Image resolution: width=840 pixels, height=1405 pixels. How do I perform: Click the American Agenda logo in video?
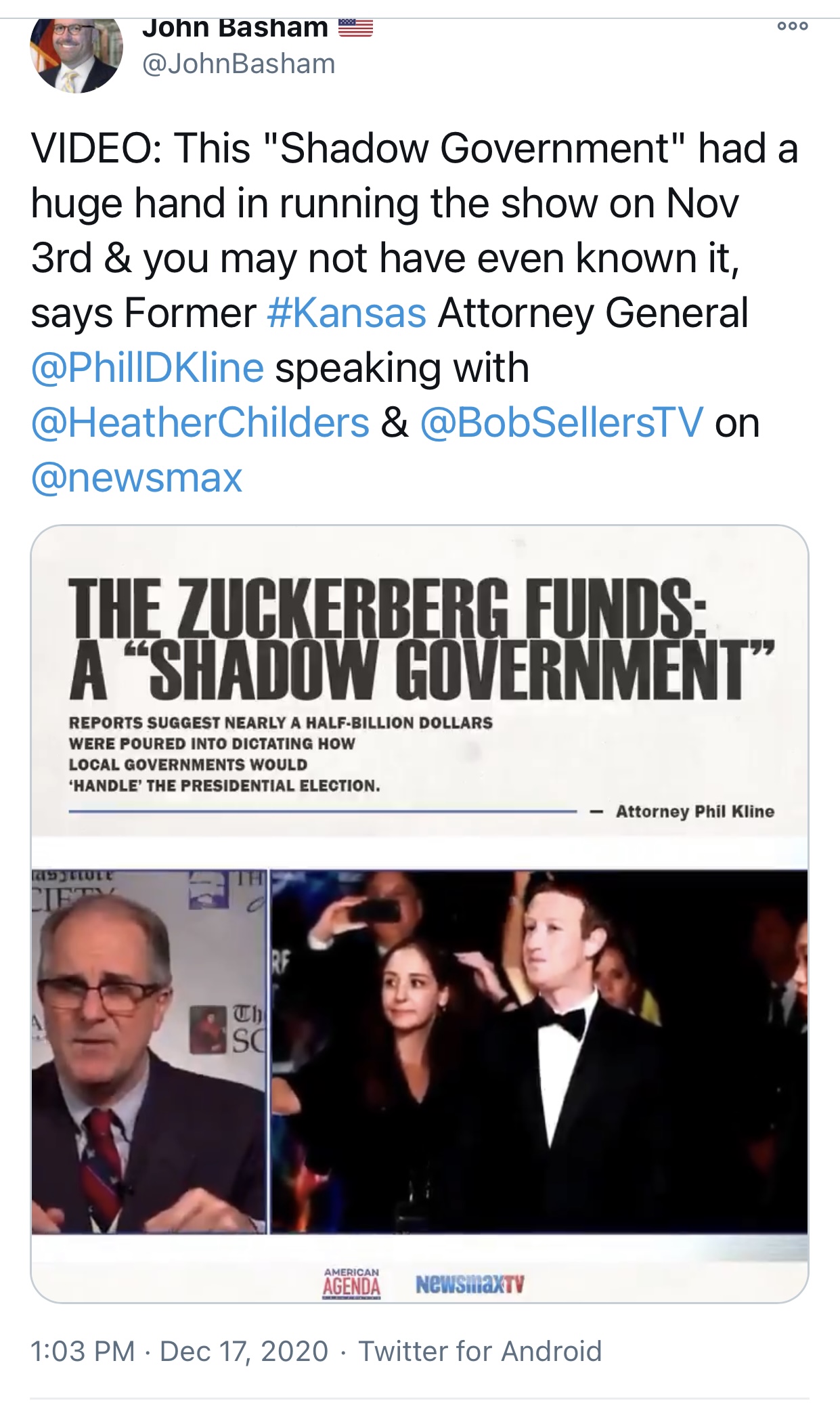point(352,1283)
